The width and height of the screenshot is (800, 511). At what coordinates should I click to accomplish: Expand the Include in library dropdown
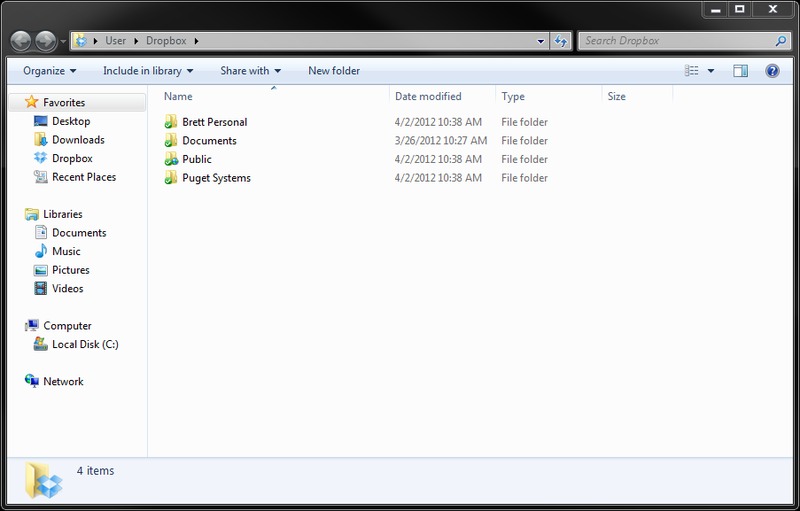tap(148, 71)
